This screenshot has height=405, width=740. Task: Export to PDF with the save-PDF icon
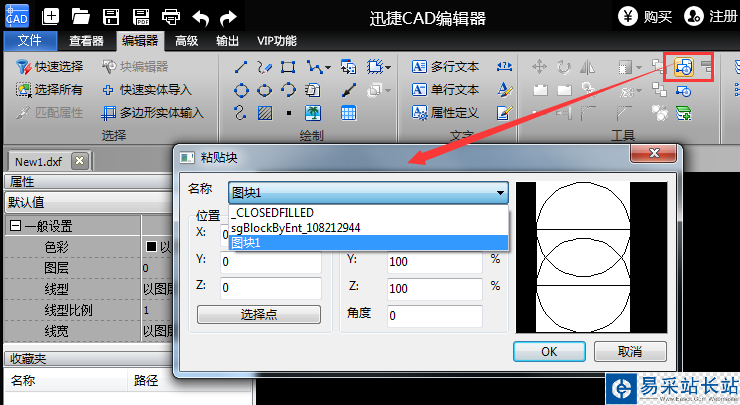[x=141, y=17]
